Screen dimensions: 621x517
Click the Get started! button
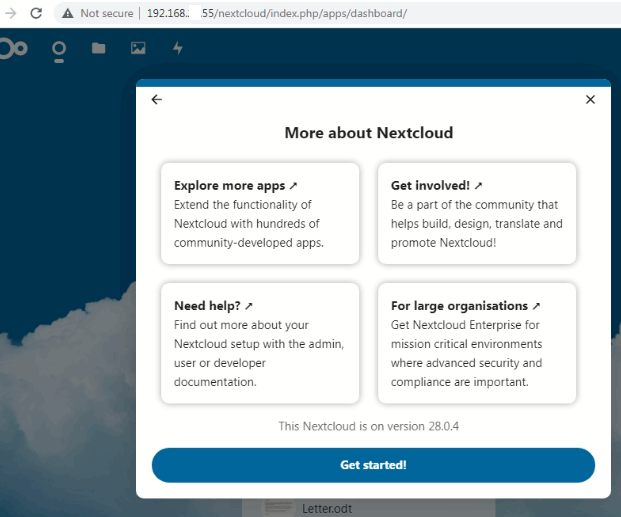coord(373,465)
